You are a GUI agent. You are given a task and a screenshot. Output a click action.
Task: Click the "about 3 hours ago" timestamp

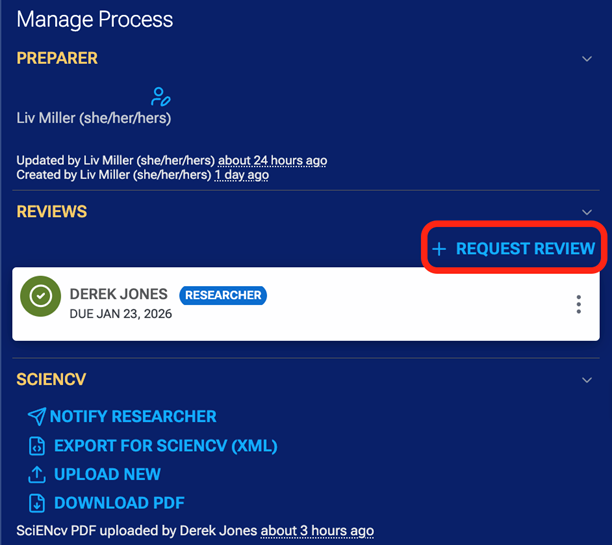click(317, 530)
